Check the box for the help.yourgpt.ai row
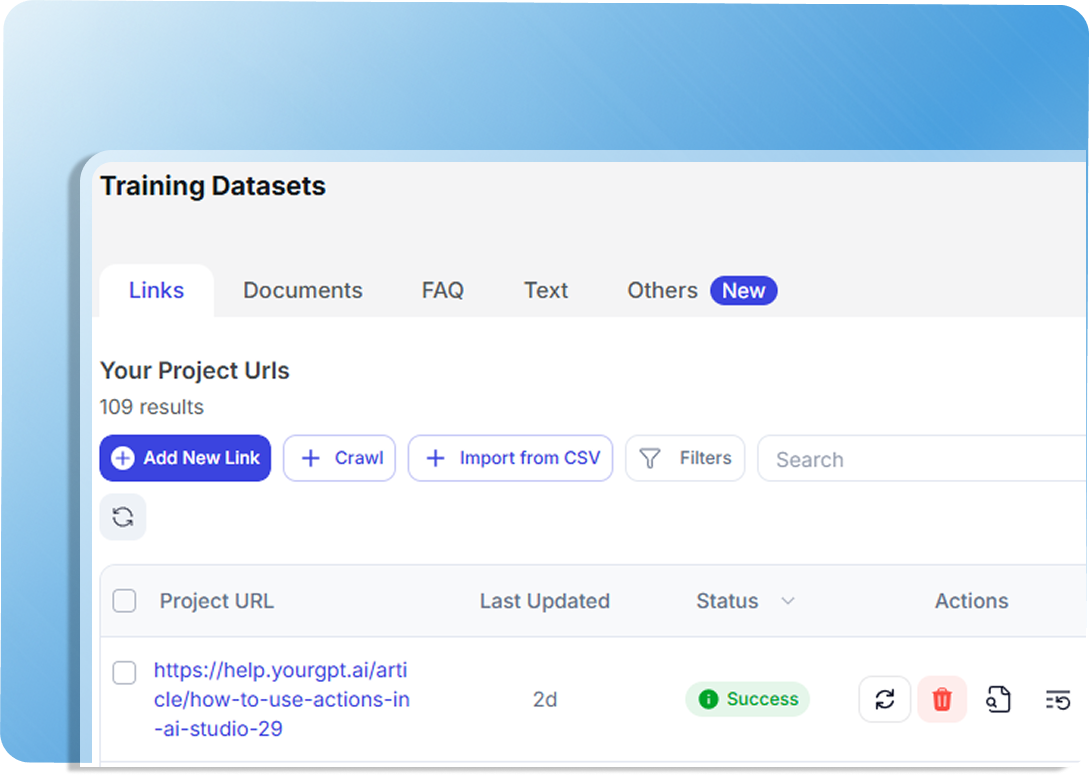 (124, 673)
